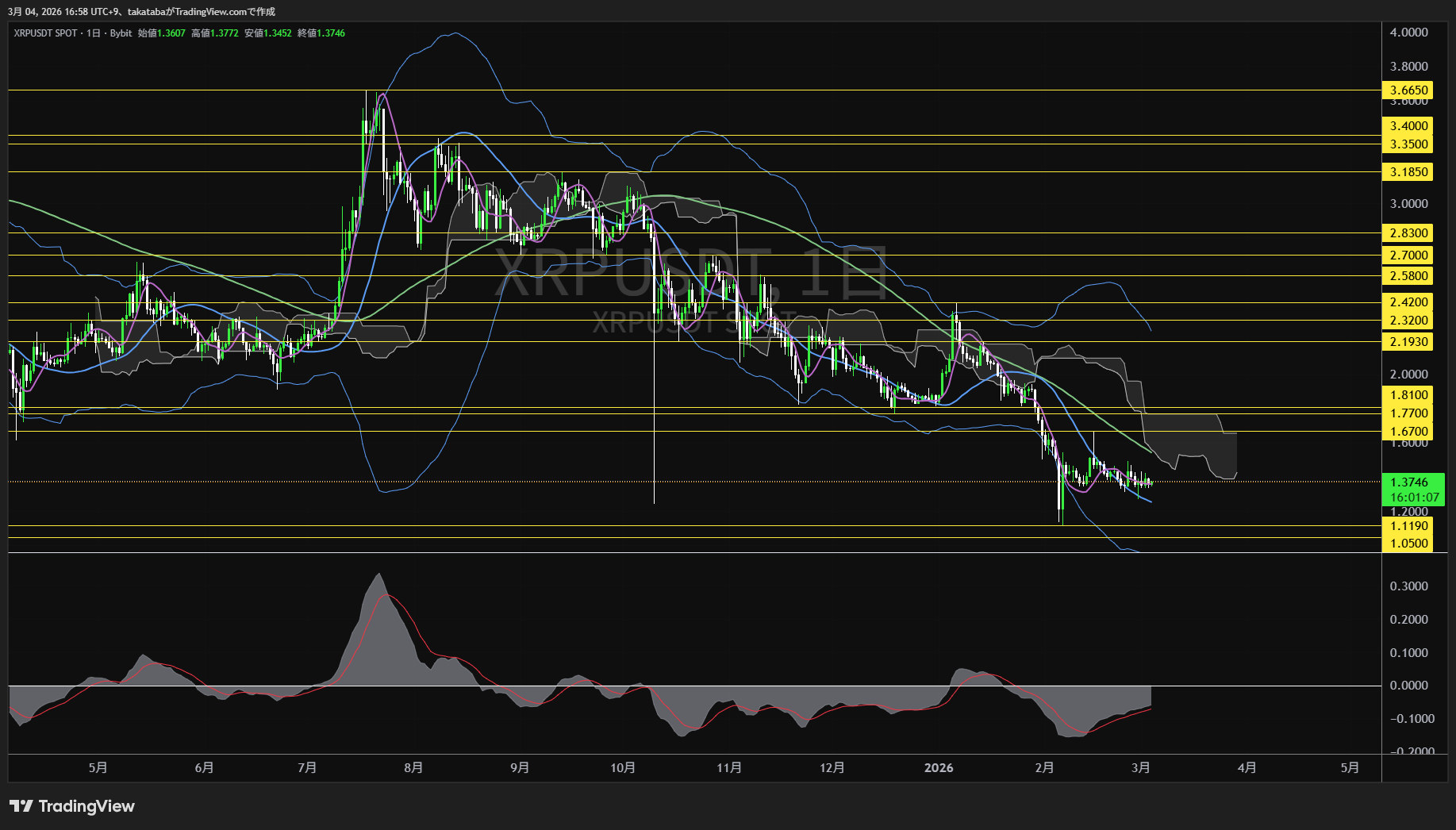Click the XRPUSDT SPOT symbol title
1456x830 pixels.
(x=45, y=33)
